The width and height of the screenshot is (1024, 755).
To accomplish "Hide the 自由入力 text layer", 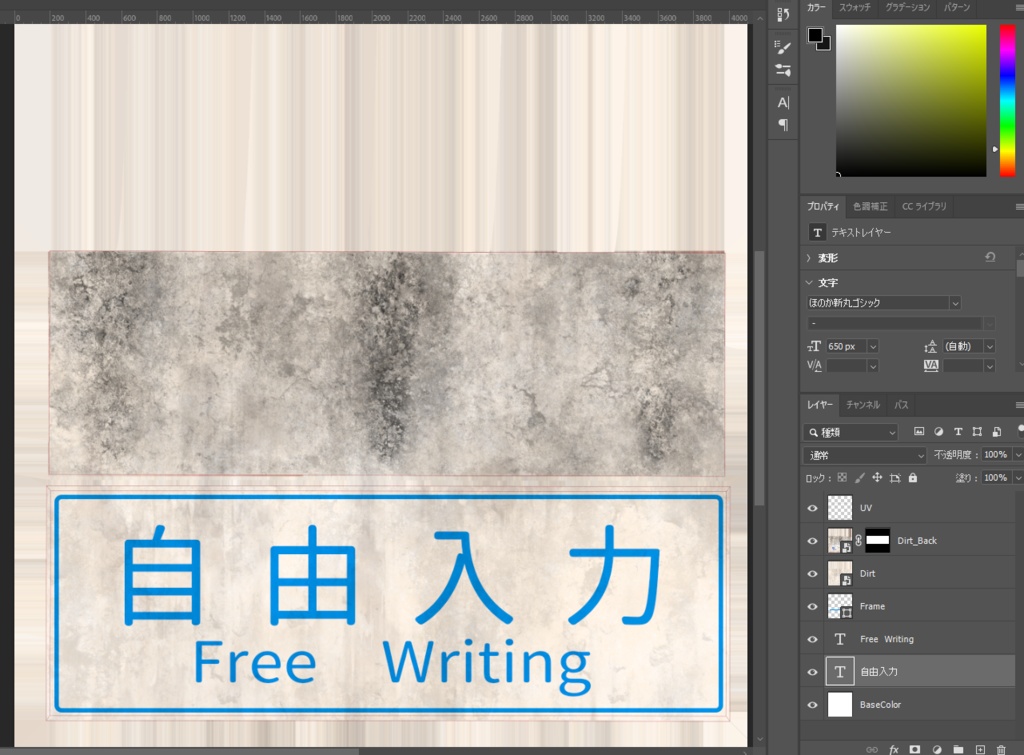I will coord(812,672).
